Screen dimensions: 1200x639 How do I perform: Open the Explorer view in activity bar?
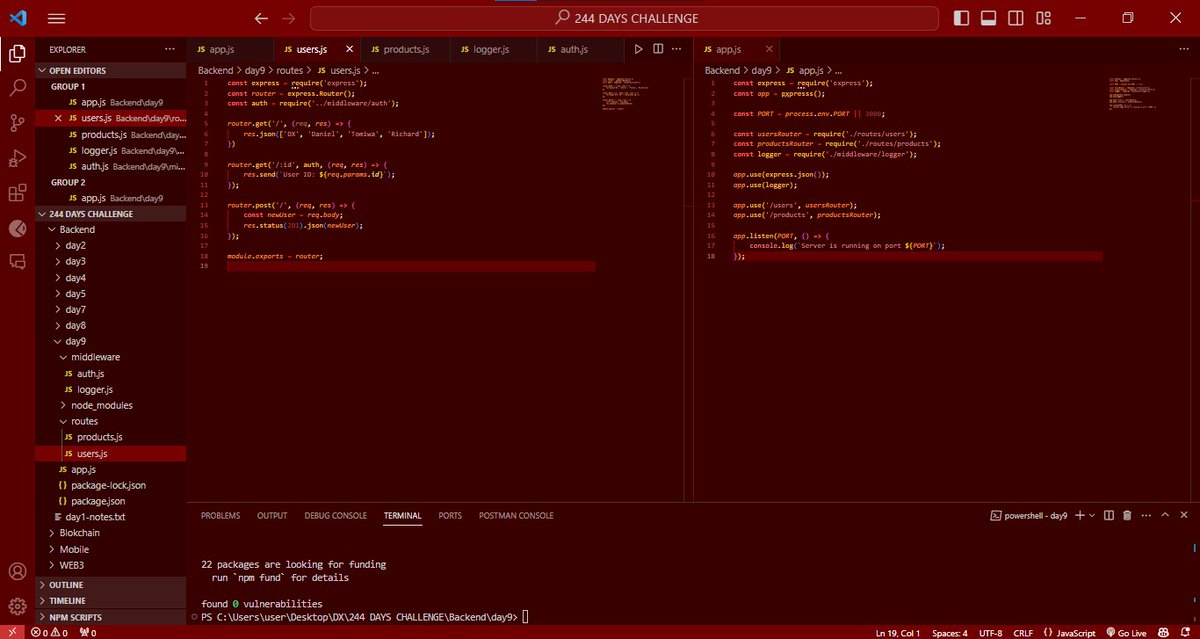[x=17, y=53]
